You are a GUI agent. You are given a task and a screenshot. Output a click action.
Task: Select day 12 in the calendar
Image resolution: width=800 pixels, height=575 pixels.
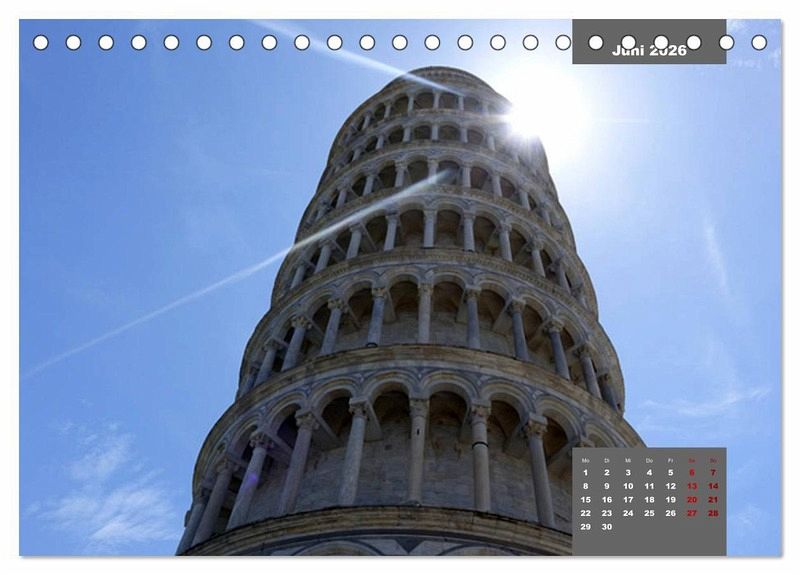coord(670,486)
